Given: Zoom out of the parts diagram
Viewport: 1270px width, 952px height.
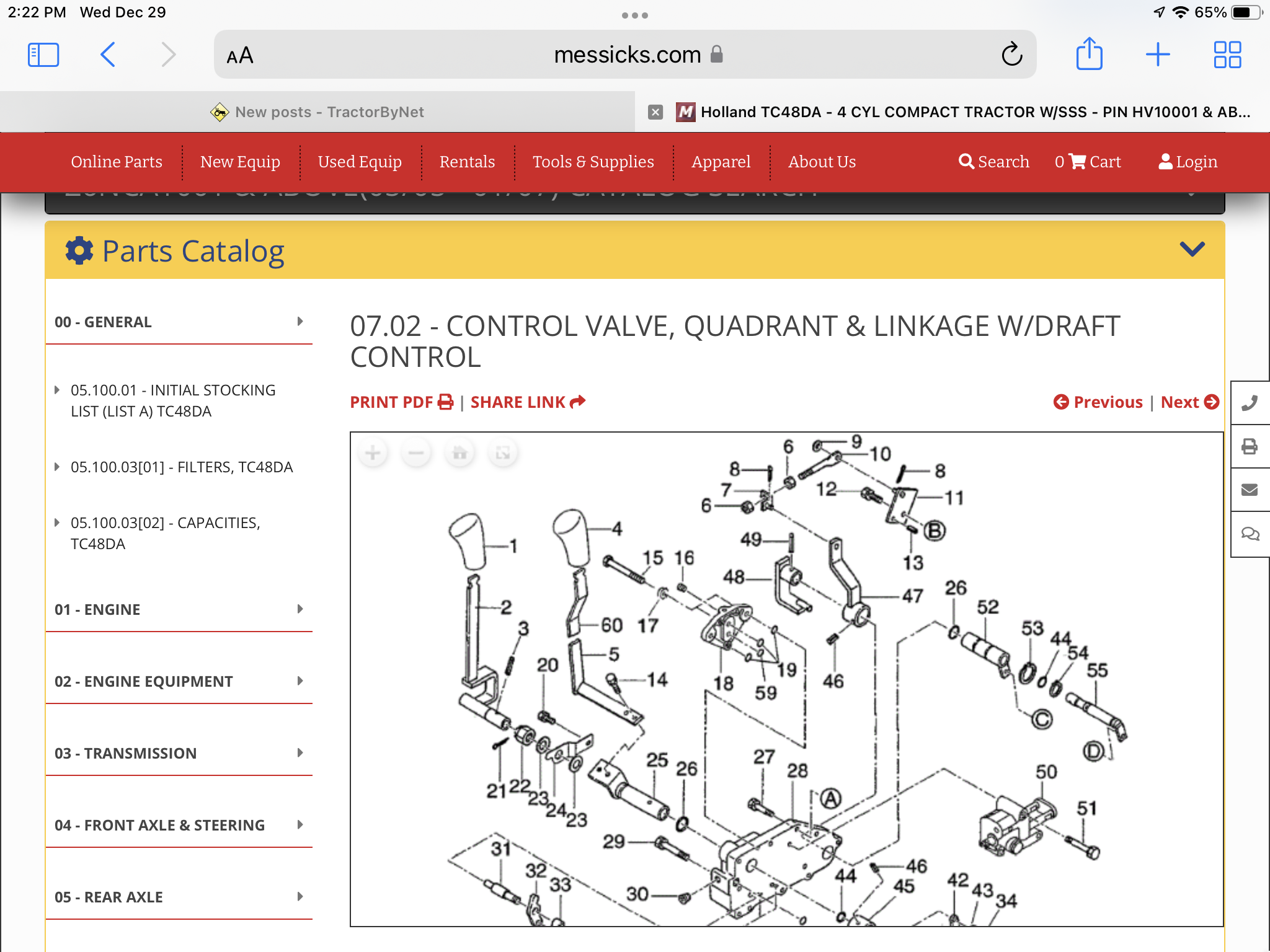Looking at the screenshot, I should (416, 453).
